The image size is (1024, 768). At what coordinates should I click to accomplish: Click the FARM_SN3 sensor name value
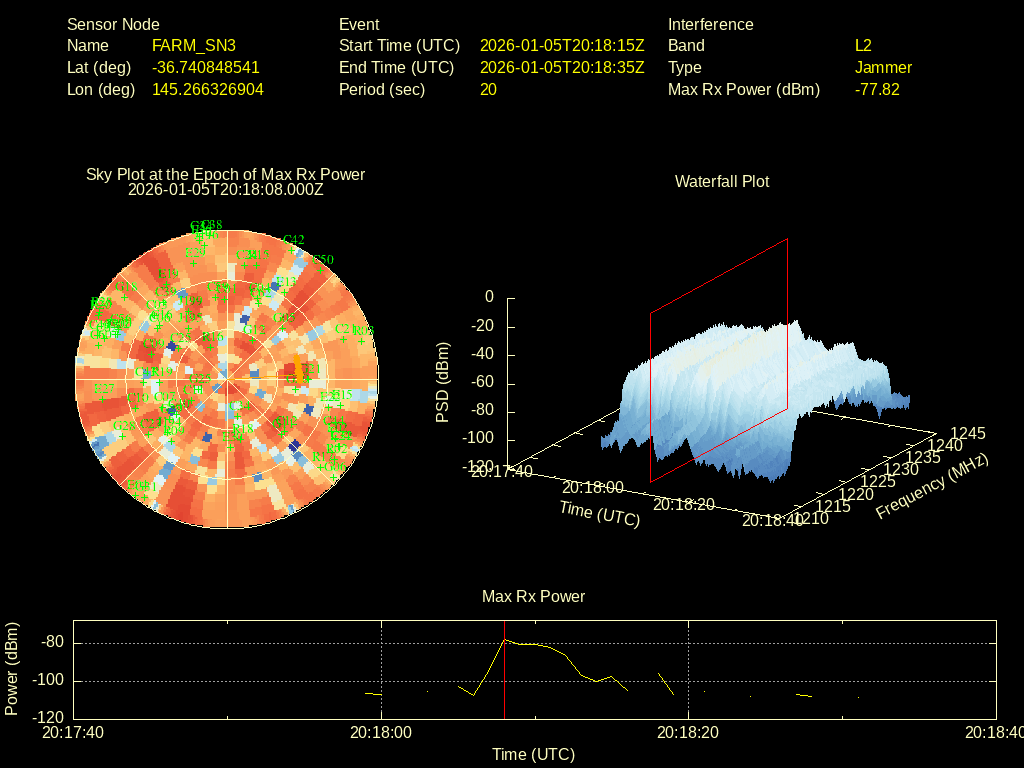click(x=193, y=45)
